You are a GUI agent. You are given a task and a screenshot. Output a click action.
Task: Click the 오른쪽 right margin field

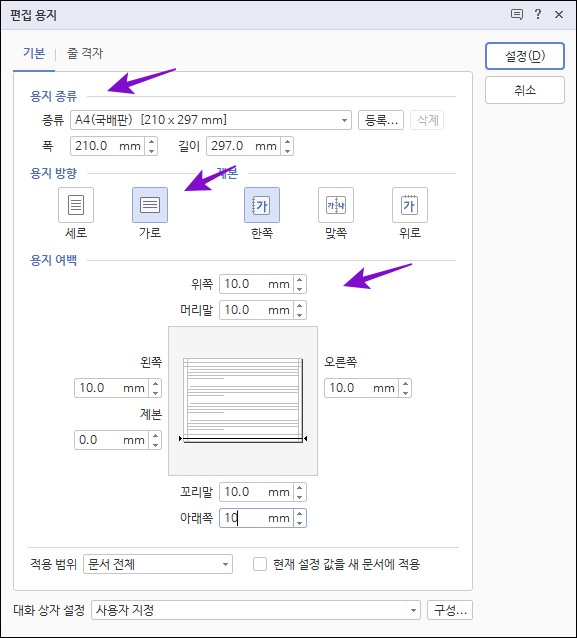pyautogui.click(x=363, y=388)
